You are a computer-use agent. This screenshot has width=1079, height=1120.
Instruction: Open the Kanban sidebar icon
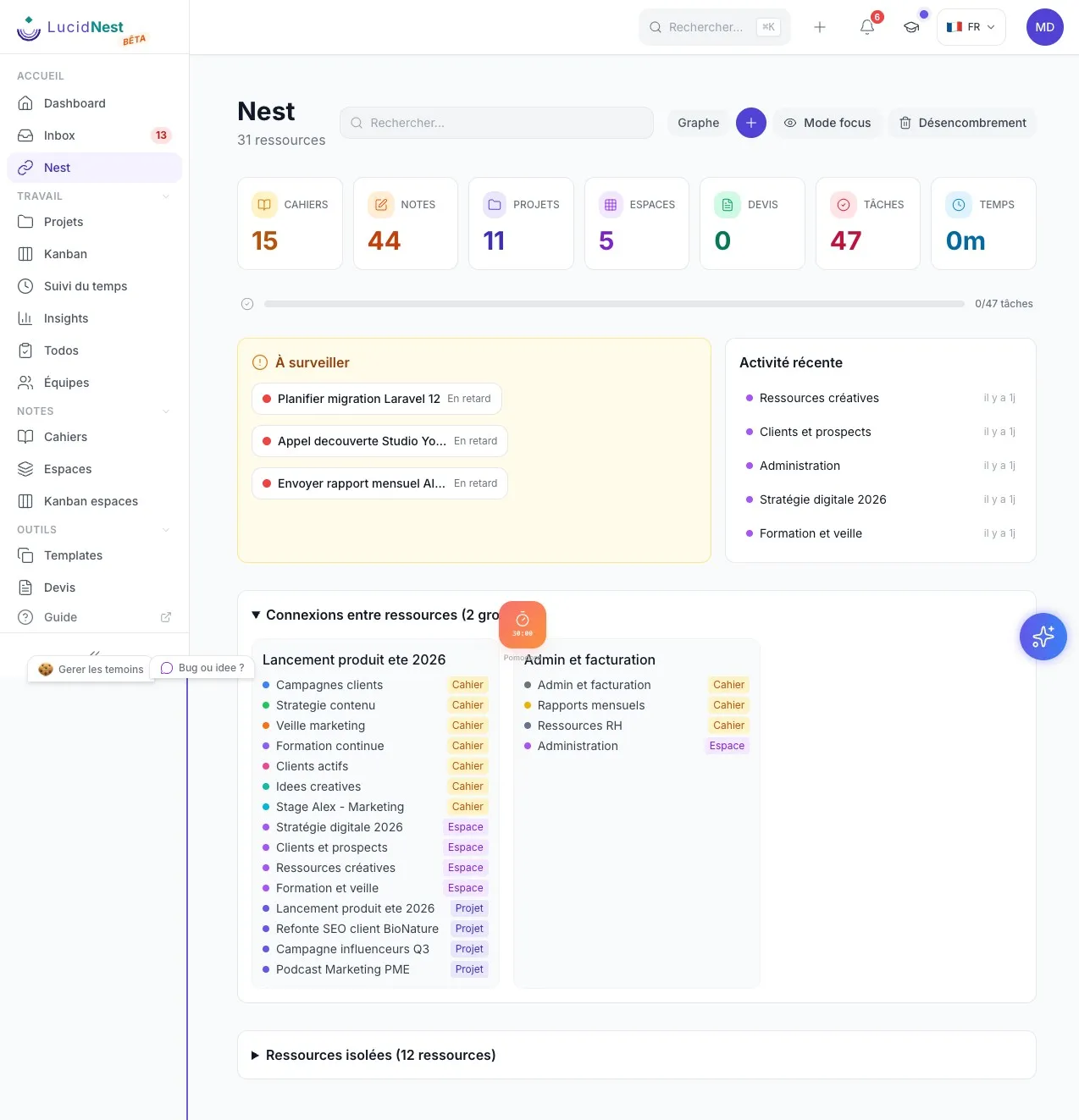pyautogui.click(x=25, y=254)
